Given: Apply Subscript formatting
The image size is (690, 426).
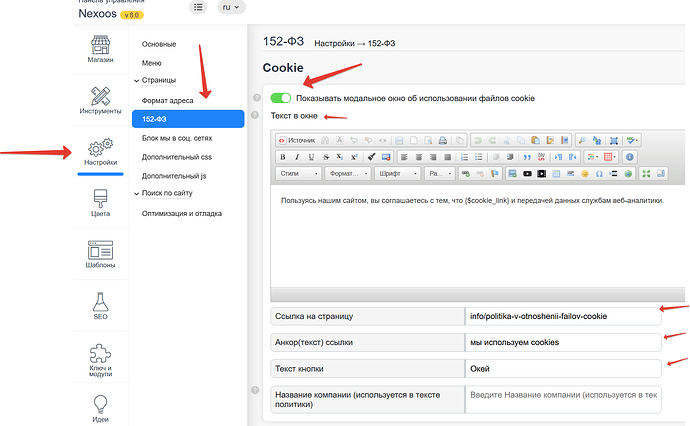Looking at the screenshot, I should coord(340,157).
